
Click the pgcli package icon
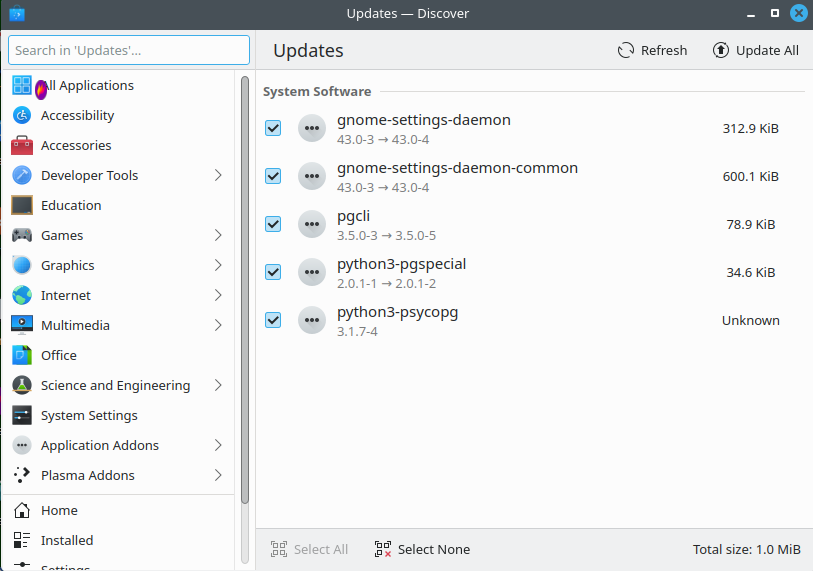point(312,224)
